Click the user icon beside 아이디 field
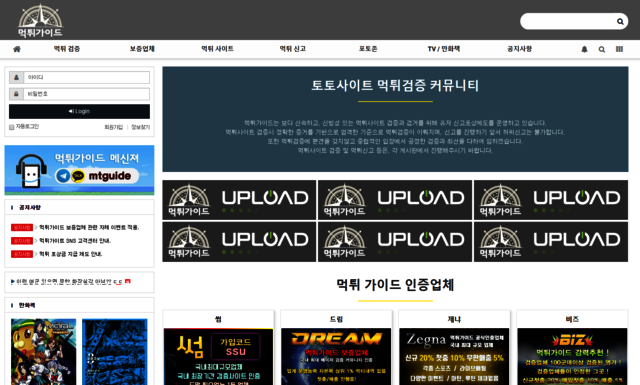Image resolution: width=640 pixels, height=385 pixels. (x=16, y=77)
